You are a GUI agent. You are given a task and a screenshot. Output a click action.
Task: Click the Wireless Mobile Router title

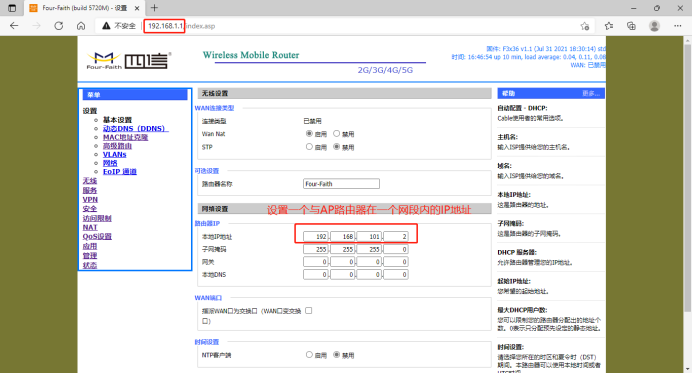point(251,55)
